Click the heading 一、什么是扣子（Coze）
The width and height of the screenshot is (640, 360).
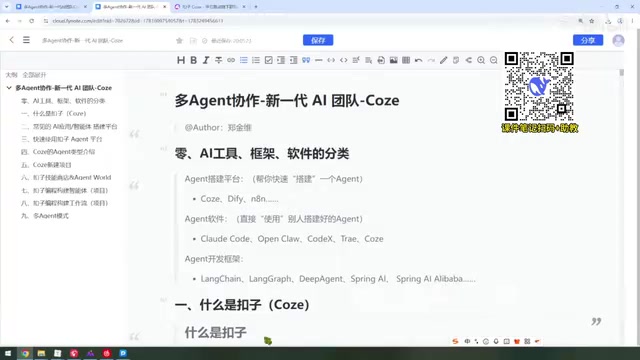click(242, 305)
